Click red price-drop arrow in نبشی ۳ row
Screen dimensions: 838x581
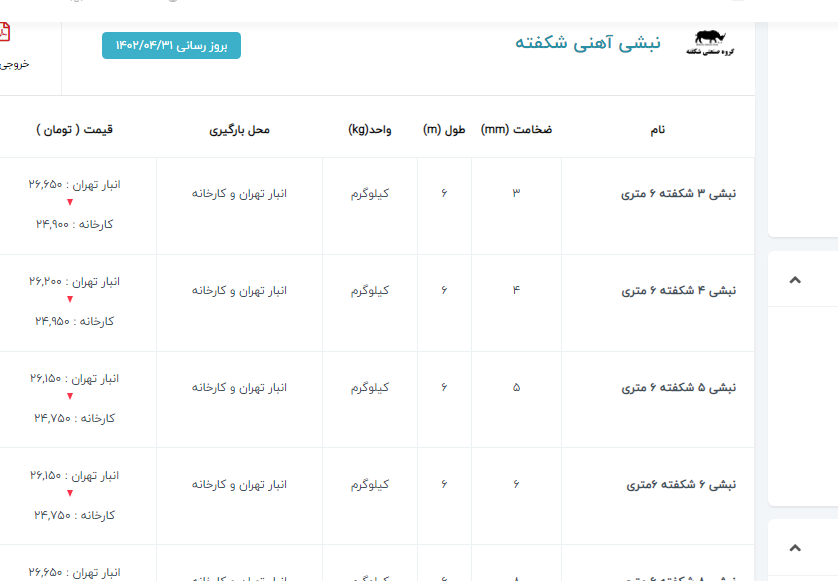click(70, 202)
